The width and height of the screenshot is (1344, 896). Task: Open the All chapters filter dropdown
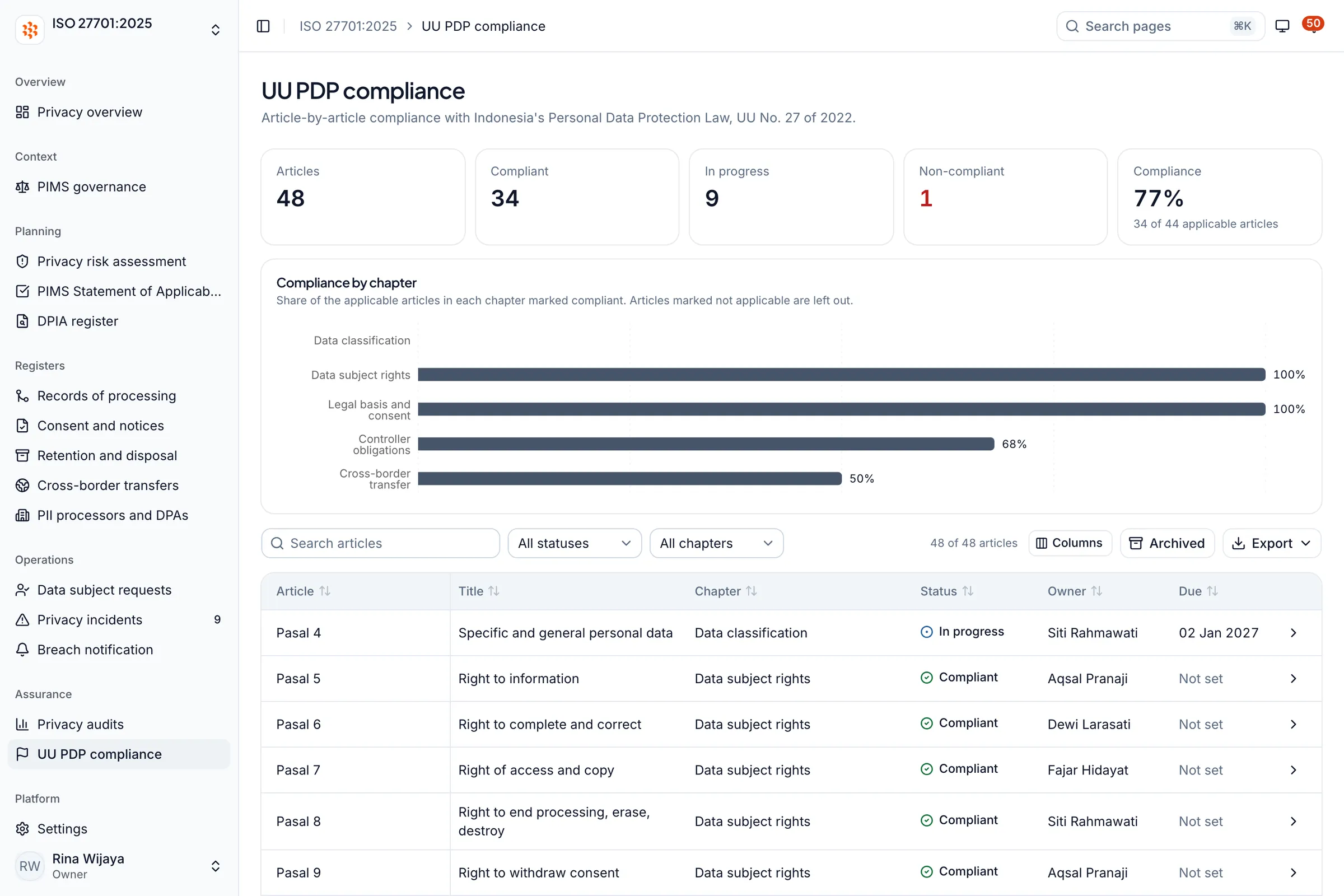[716, 543]
